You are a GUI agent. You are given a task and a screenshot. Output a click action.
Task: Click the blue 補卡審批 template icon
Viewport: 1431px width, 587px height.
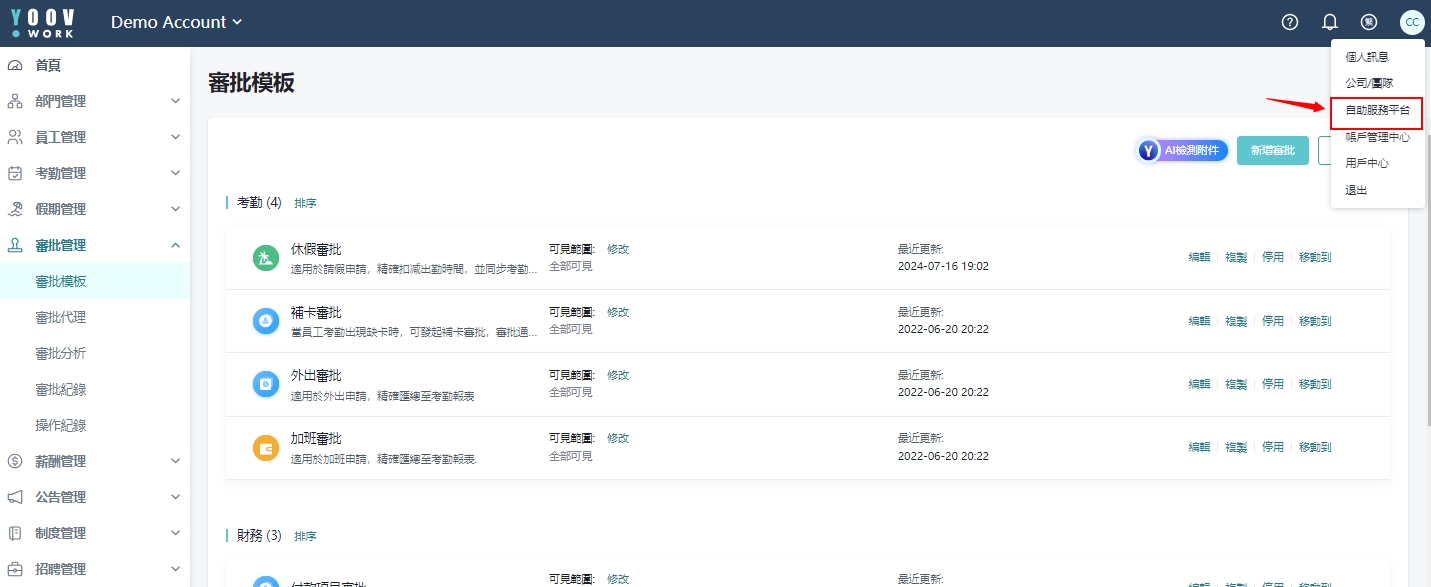tap(265, 321)
